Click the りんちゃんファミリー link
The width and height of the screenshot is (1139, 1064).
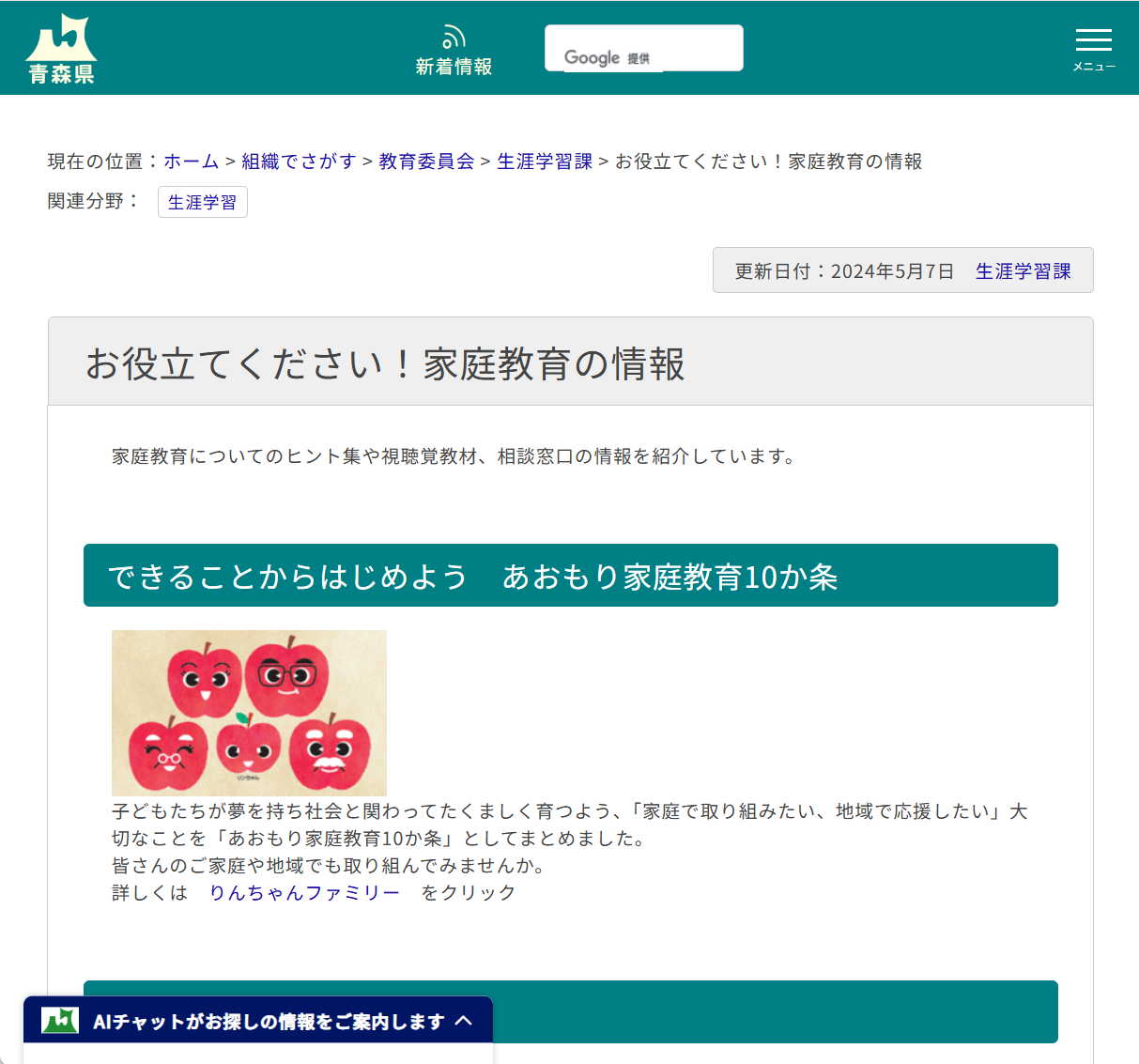[x=304, y=893]
